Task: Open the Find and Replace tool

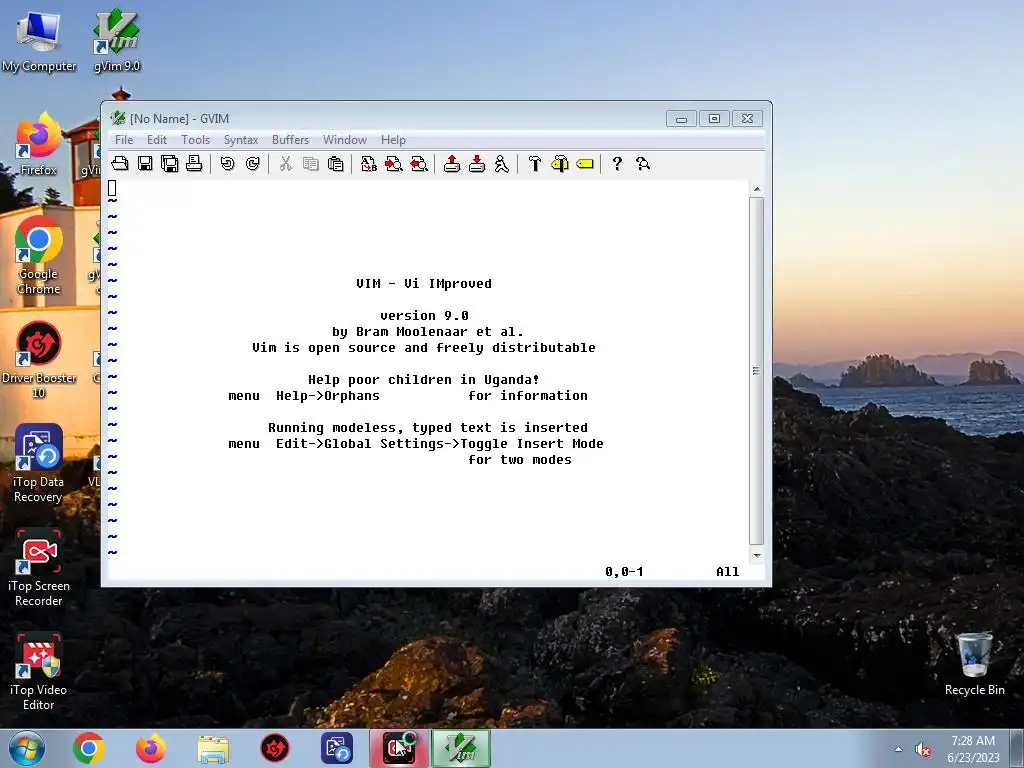Action: (x=369, y=163)
